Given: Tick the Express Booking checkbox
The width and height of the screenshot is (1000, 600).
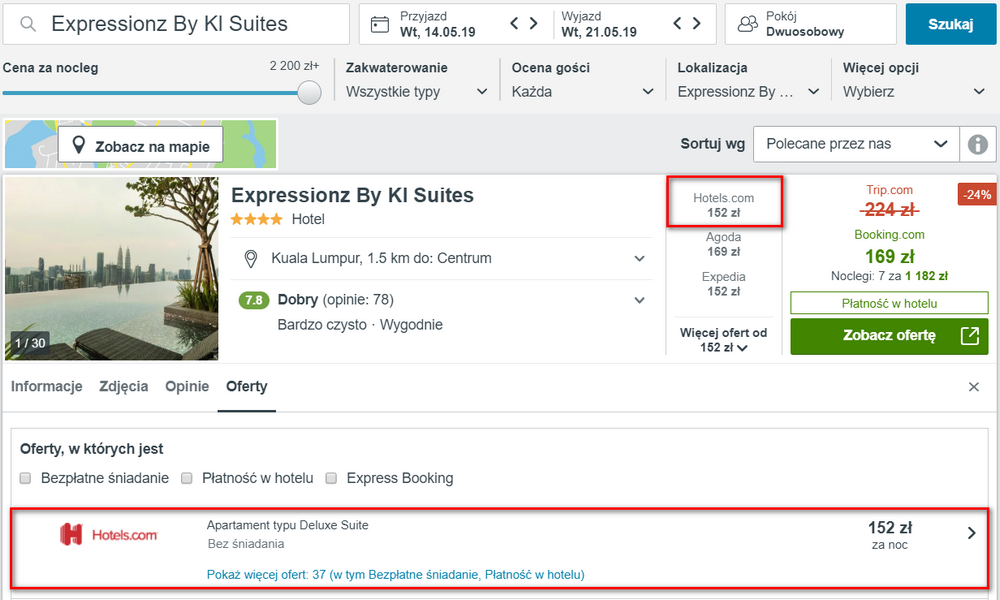Looking at the screenshot, I should point(331,478).
